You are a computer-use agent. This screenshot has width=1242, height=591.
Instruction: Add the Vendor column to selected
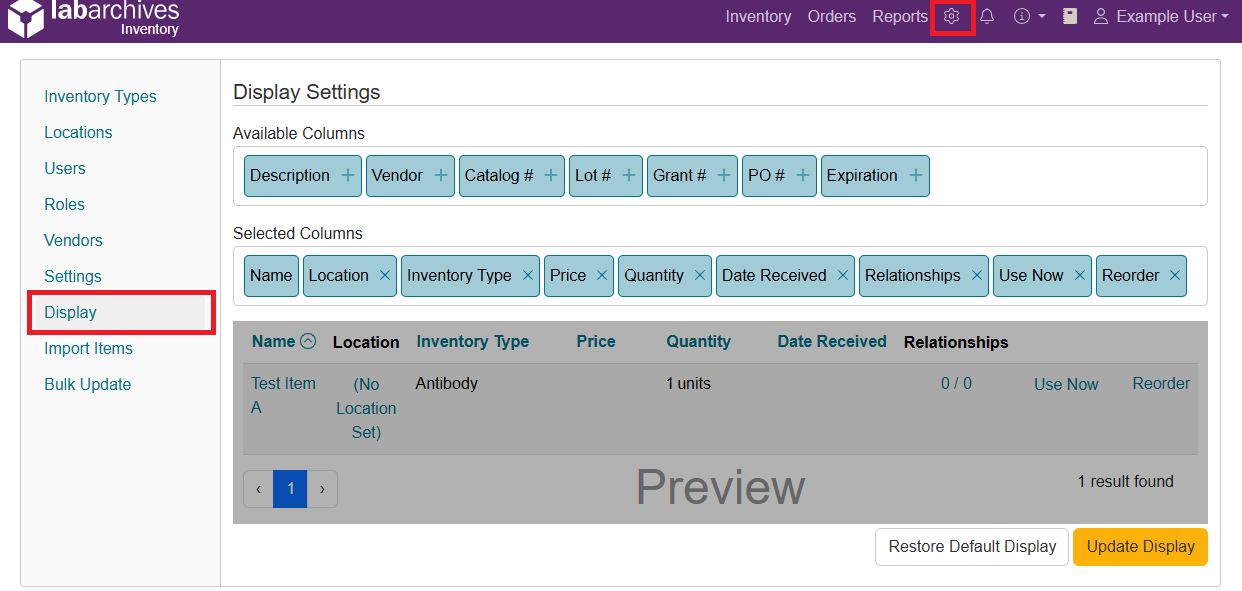point(440,176)
